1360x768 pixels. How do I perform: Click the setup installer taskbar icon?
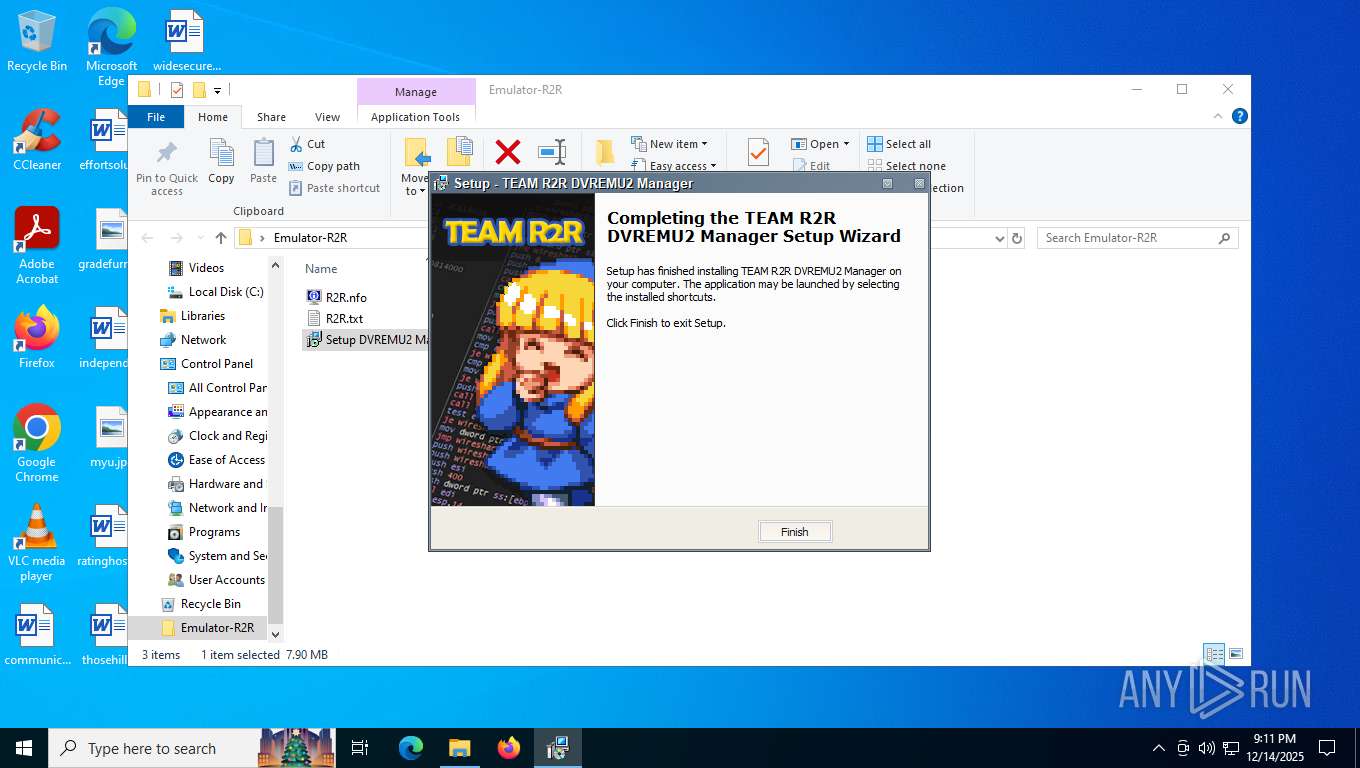pyautogui.click(x=557, y=748)
